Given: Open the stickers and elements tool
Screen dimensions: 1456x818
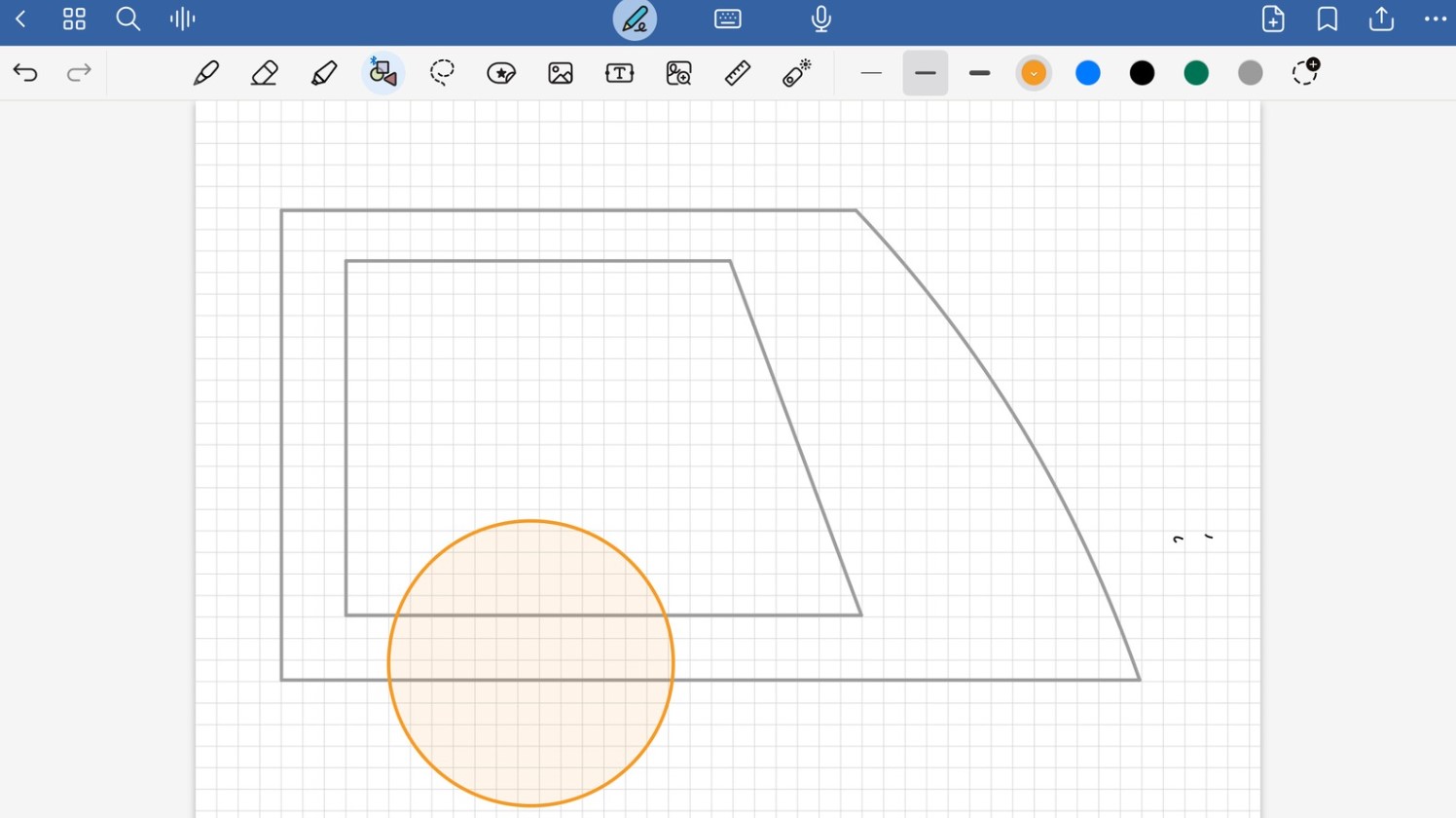Looking at the screenshot, I should tap(501, 73).
